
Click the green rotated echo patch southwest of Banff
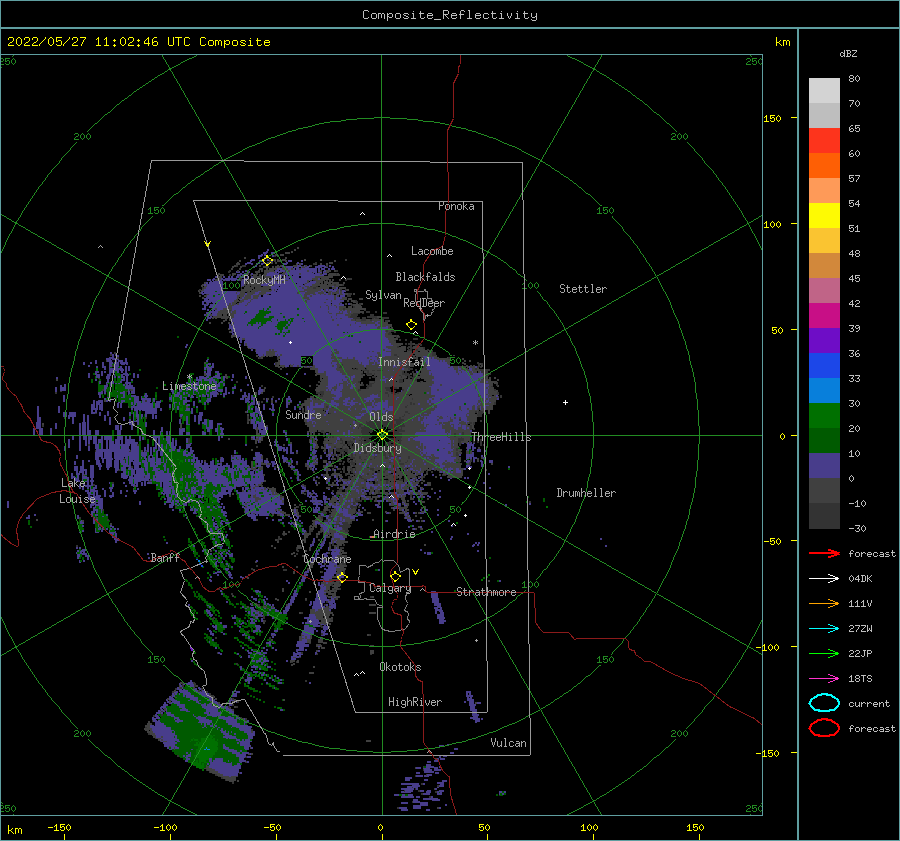pos(199,732)
